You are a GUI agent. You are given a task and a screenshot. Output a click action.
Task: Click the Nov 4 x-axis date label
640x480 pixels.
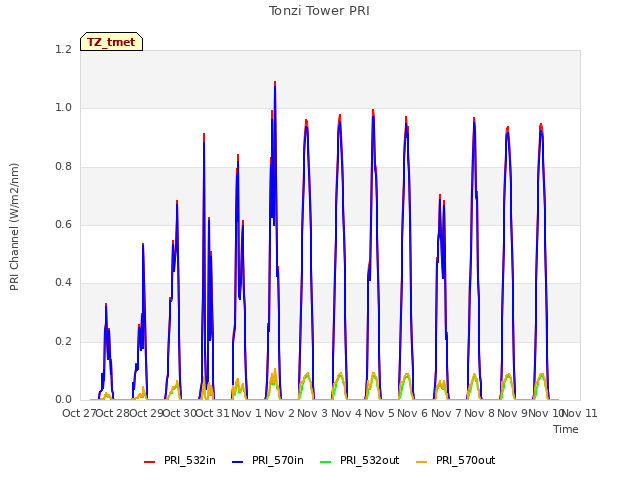[x=346, y=413]
